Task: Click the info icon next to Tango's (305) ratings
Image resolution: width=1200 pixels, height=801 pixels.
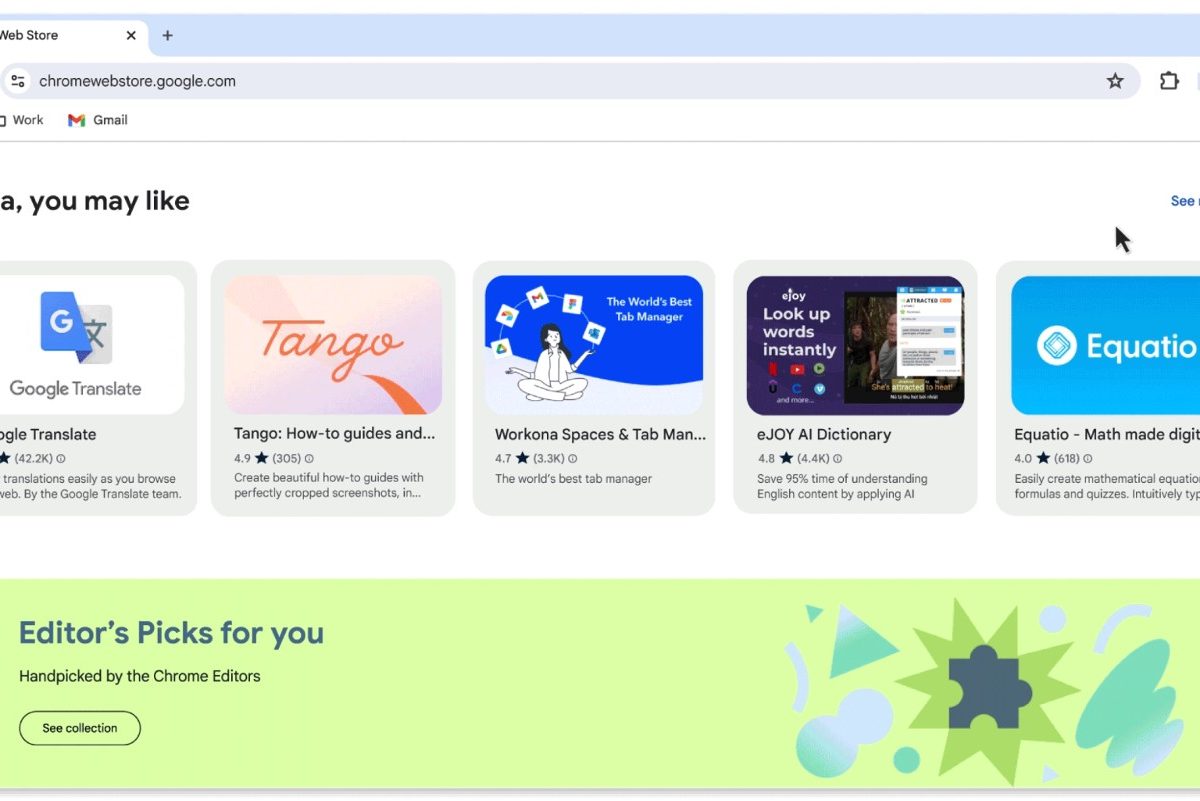Action: [309, 459]
